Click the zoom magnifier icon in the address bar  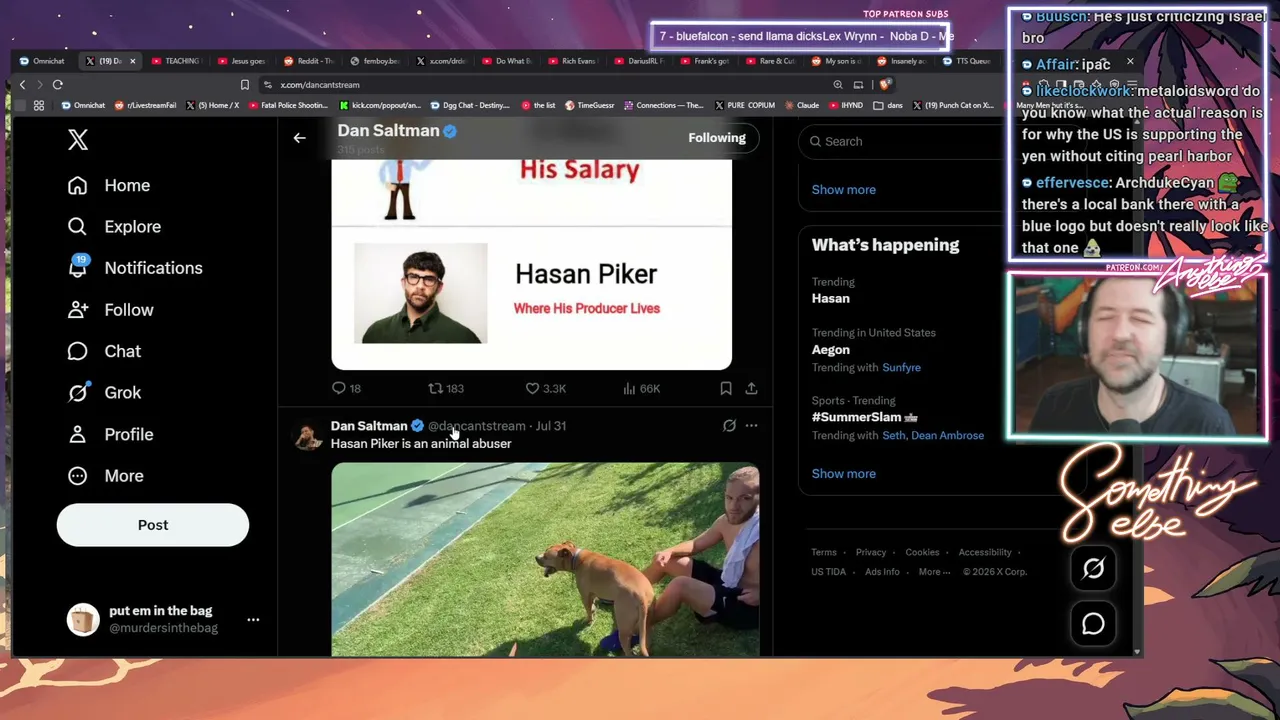tap(838, 85)
